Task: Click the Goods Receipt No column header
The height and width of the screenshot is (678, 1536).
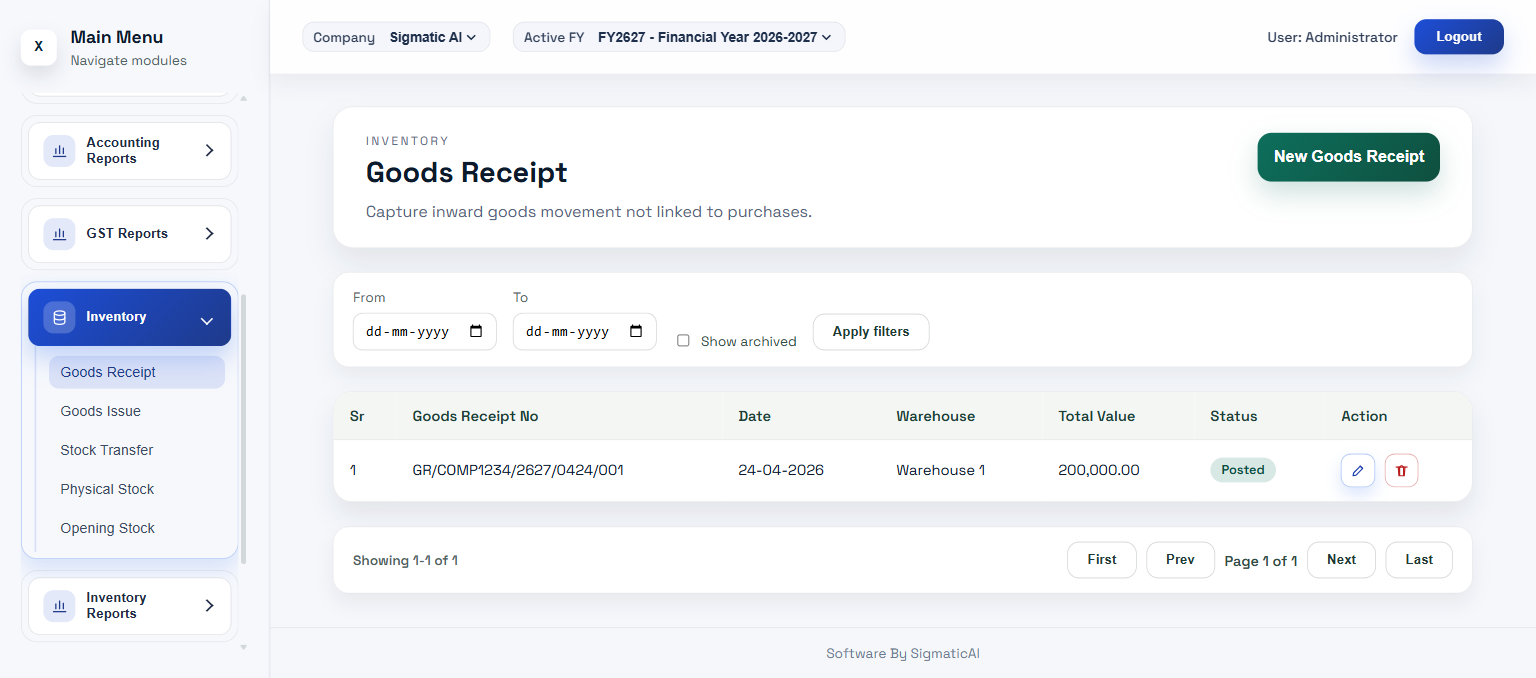Action: 475,416
